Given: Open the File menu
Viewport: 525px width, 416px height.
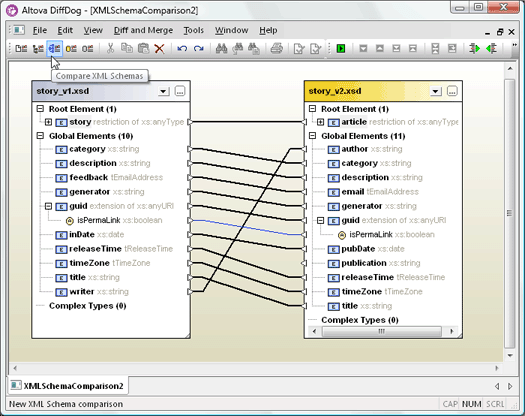Looking at the screenshot, I should pos(40,30).
